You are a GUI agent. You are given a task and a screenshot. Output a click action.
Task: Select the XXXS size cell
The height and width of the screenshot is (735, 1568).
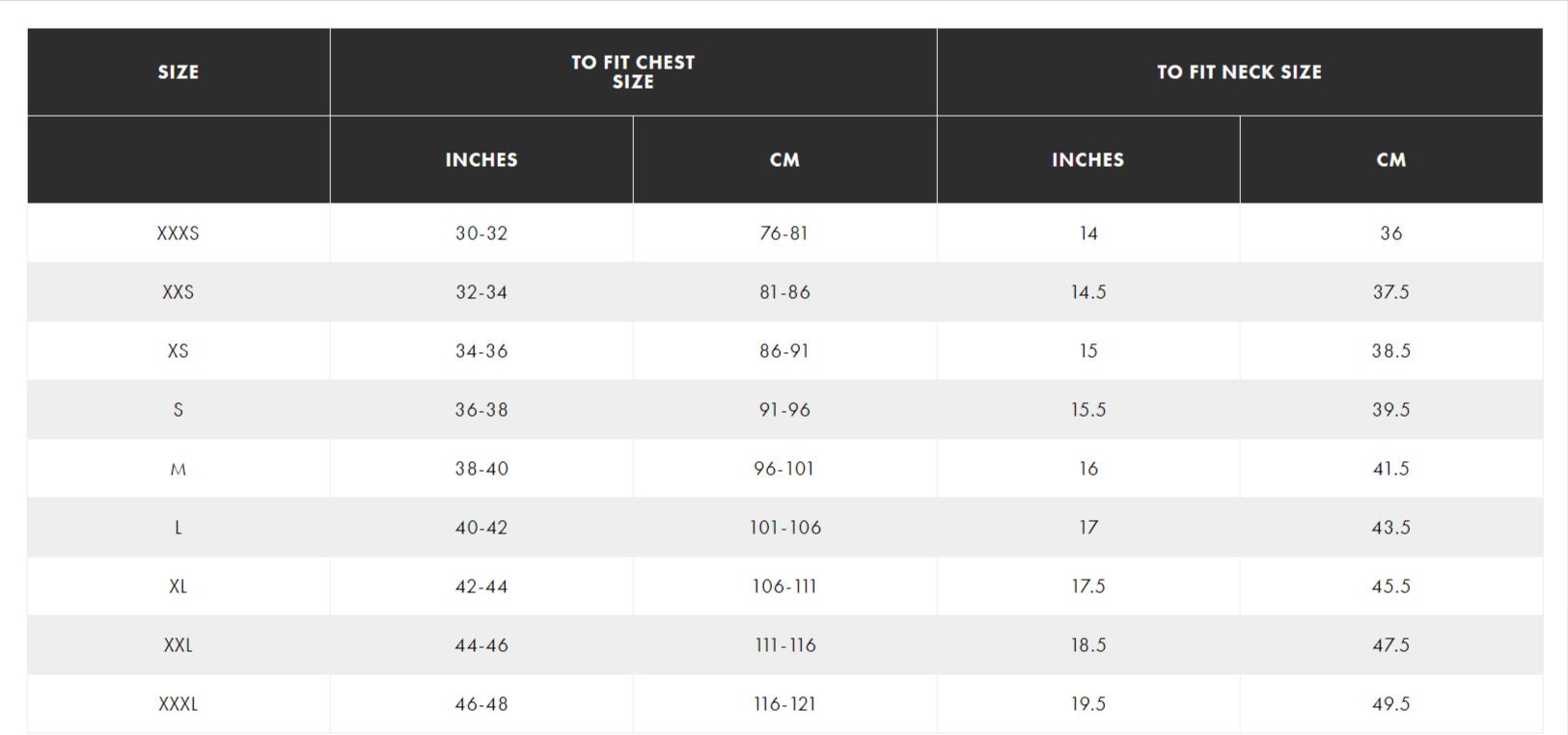pos(179,233)
